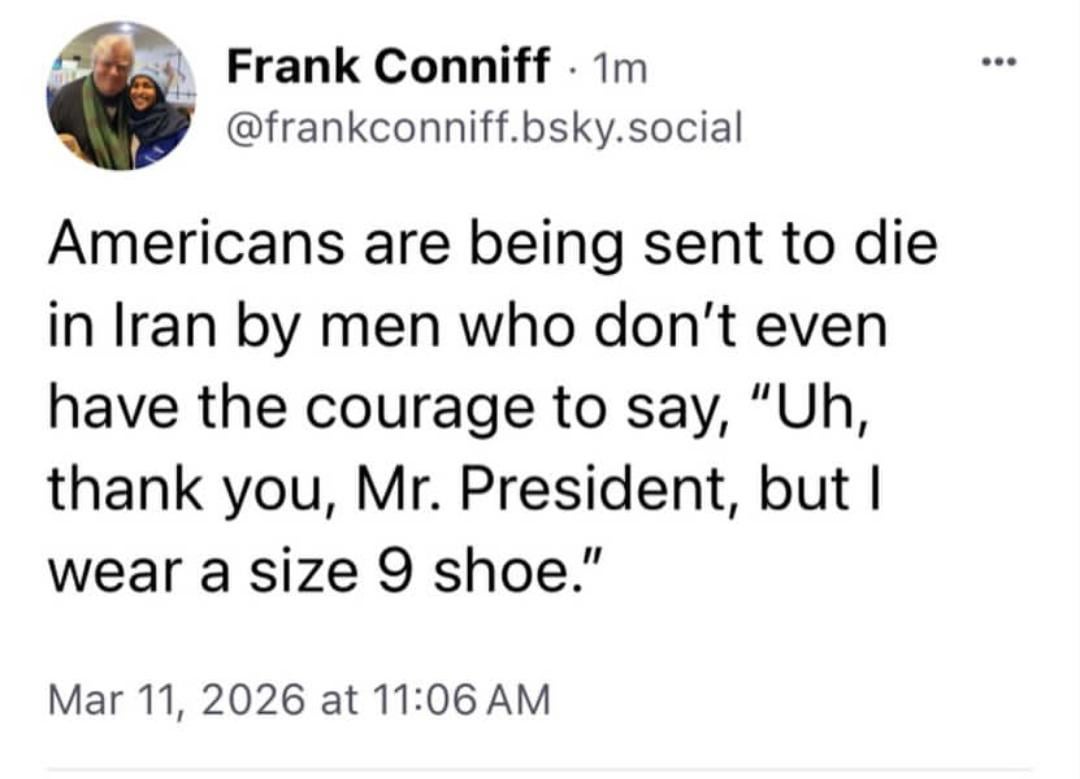
Task: Click the @frankconniff.bsky.social handle
Action: [x=484, y=127]
